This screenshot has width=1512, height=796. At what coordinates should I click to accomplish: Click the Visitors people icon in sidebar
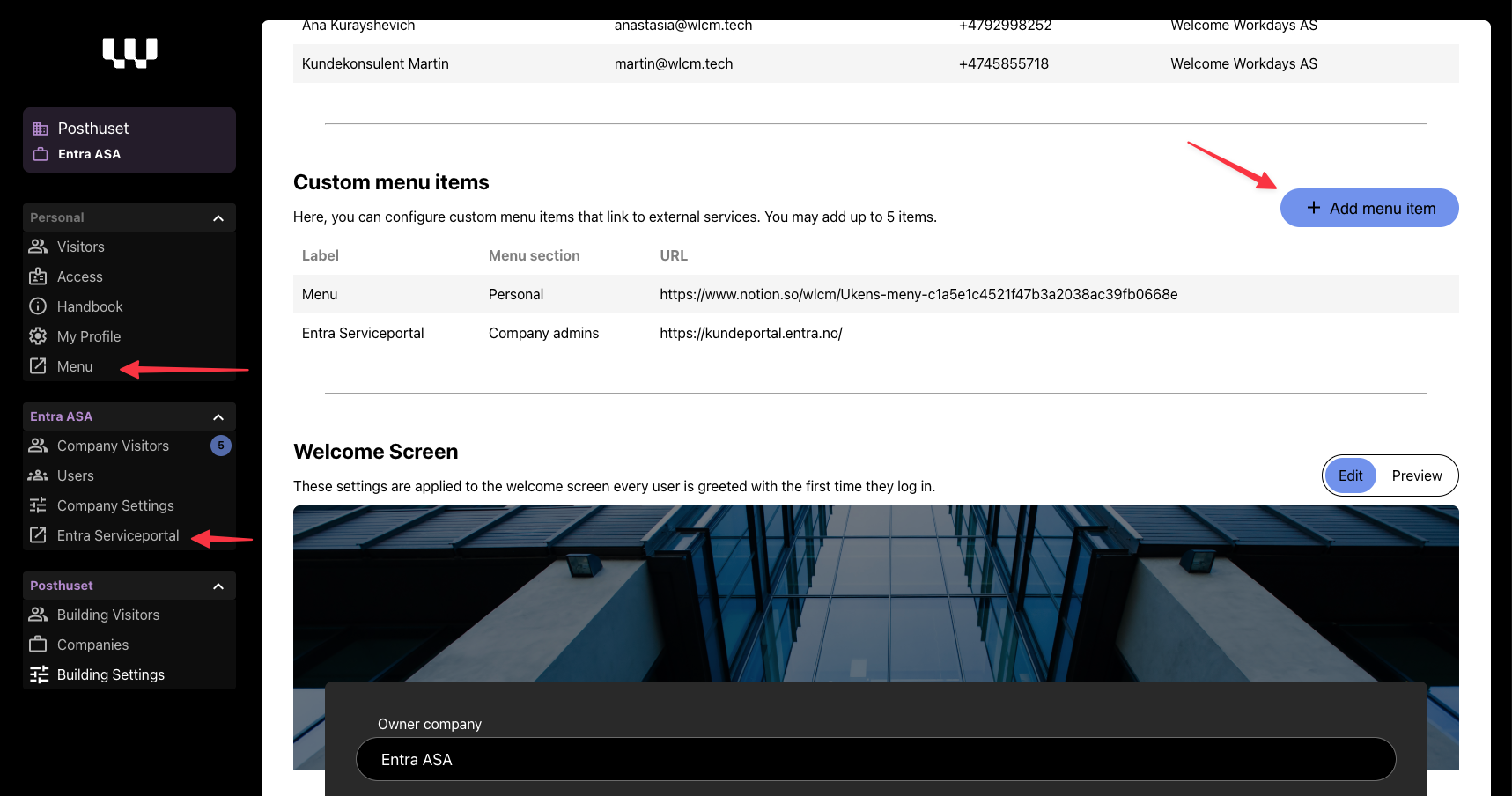coord(38,247)
